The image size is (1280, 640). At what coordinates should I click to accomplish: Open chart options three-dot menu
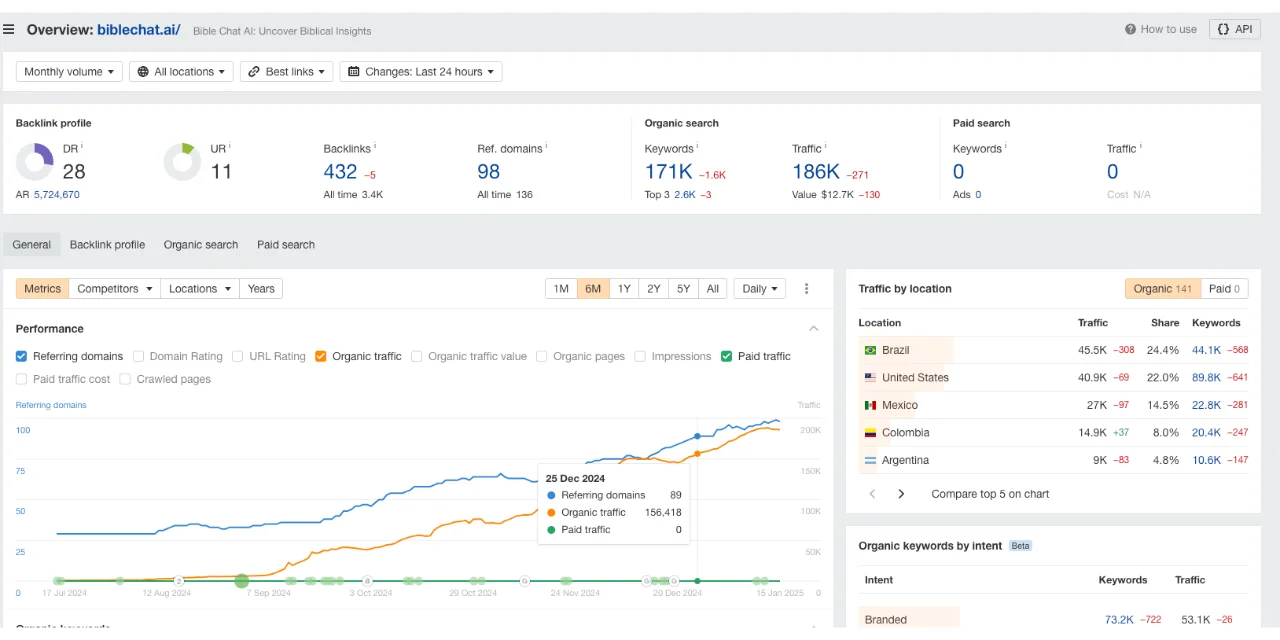click(x=806, y=289)
